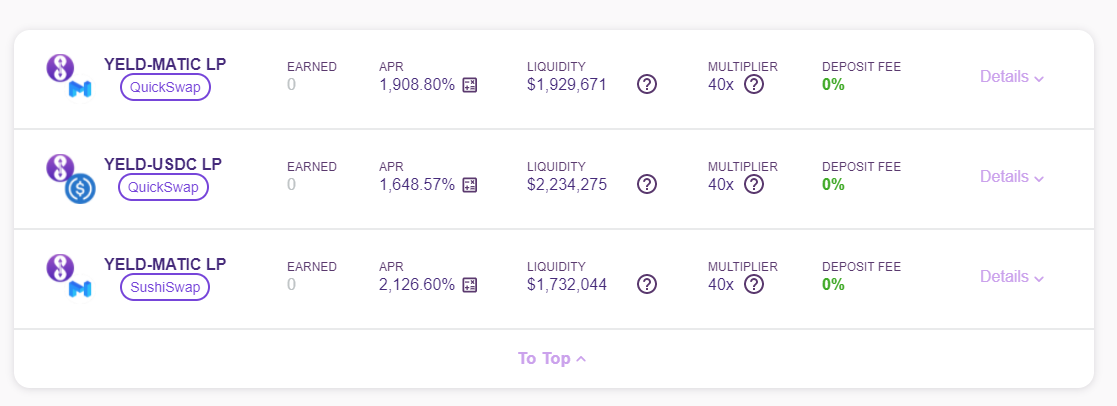
Task: Click the first YELD-MATIC LP token pair icon
Action: click(69, 77)
